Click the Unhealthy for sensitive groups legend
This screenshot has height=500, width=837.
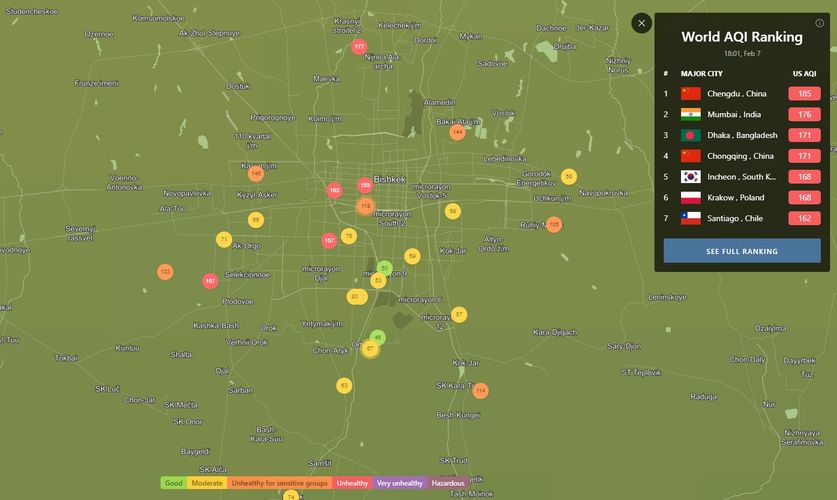tap(279, 483)
